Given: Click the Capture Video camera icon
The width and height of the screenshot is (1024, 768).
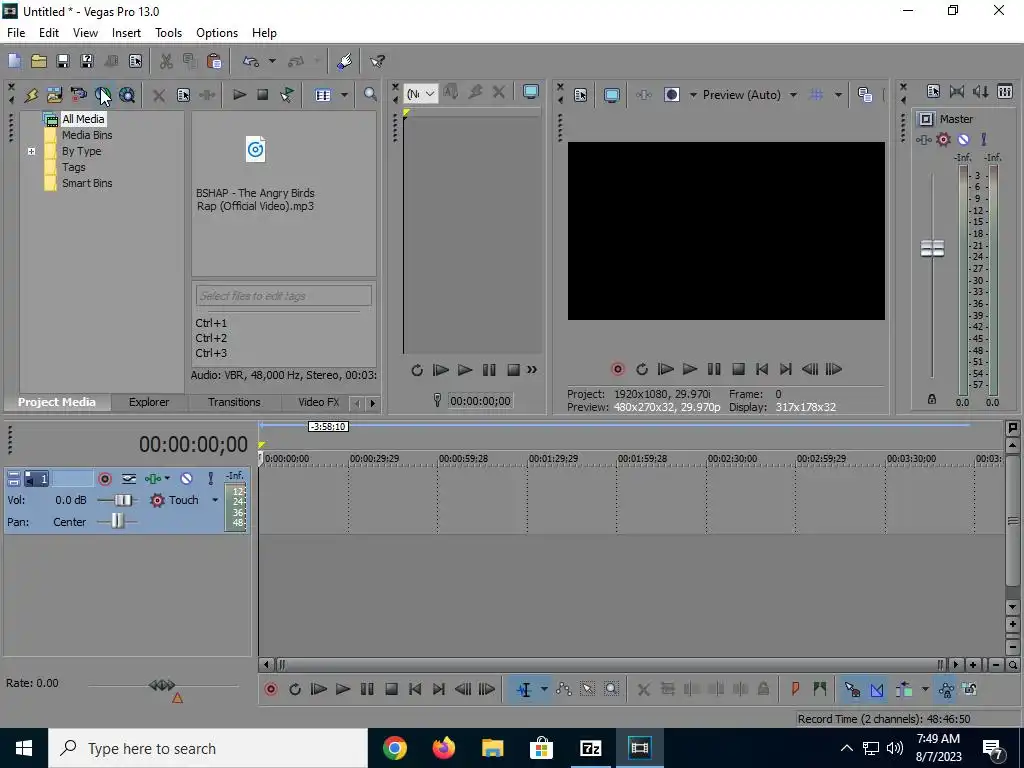Looking at the screenshot, I should [78, 95].
